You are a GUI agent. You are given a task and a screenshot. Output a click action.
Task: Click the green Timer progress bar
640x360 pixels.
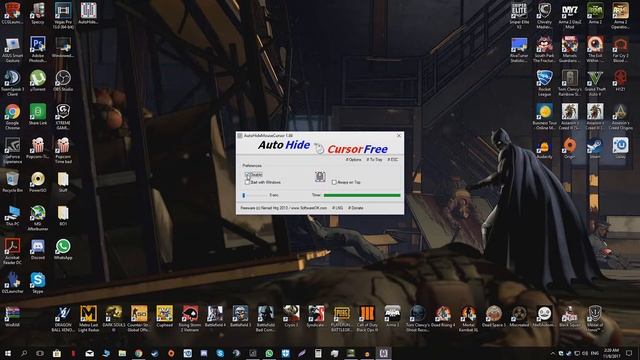(362, 196)
